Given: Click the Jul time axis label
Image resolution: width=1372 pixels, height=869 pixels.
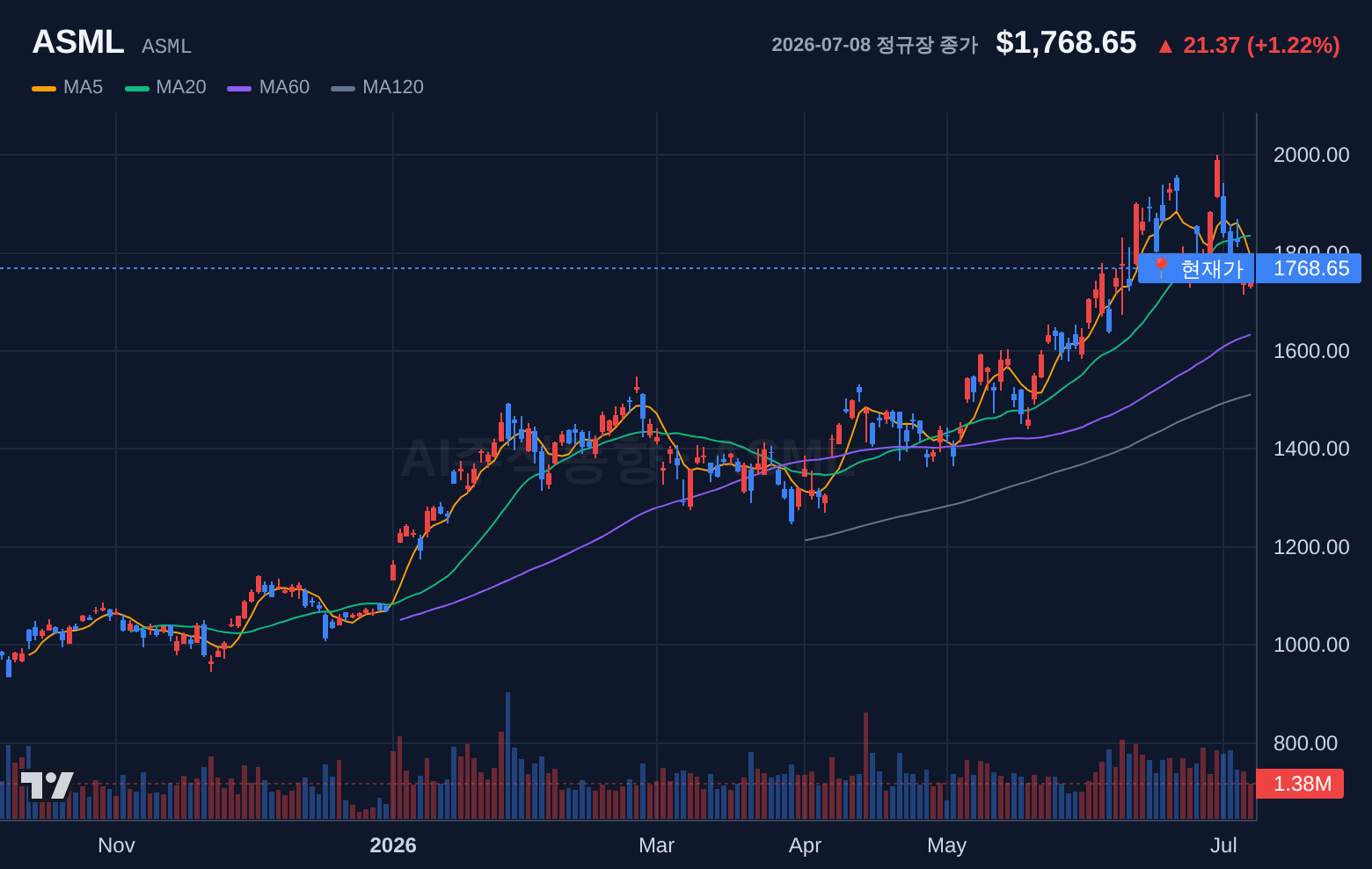Looking at the screenshot, I should click(1223, 845).
